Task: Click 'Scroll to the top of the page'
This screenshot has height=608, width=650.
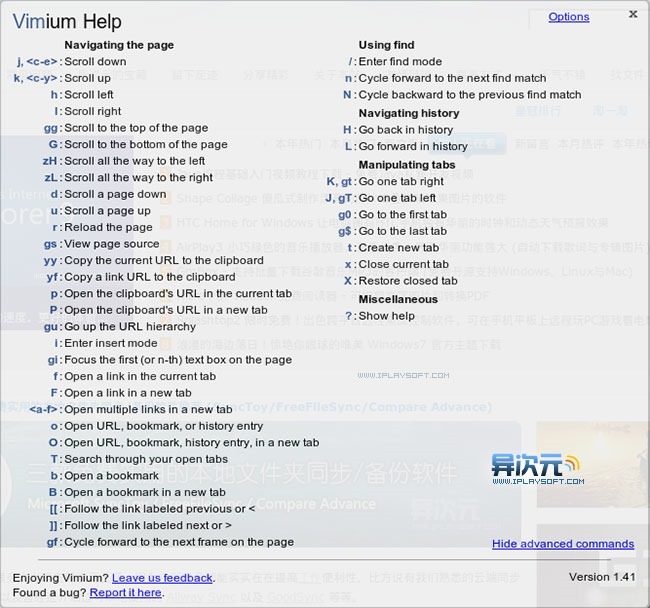Action: coord(136,128)
